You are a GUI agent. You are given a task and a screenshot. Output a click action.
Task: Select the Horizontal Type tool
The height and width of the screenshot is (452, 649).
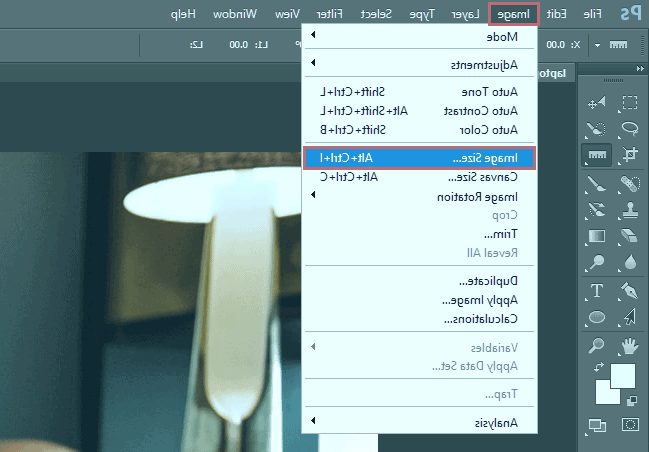(597, 291)
